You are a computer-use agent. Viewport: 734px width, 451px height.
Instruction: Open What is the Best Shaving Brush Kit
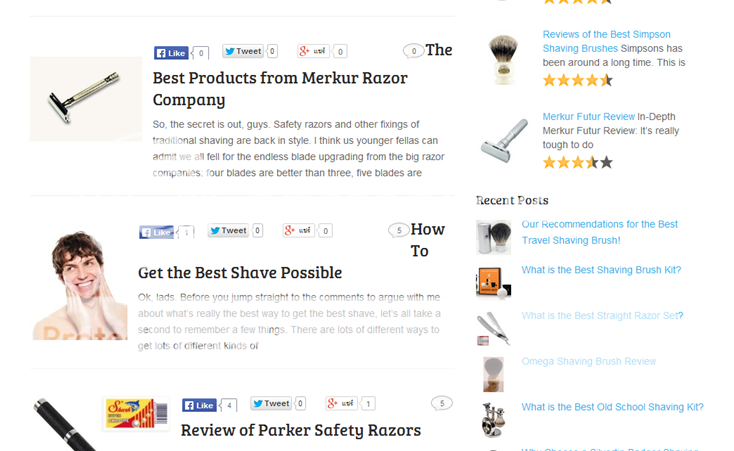click(x=601, y=270)
